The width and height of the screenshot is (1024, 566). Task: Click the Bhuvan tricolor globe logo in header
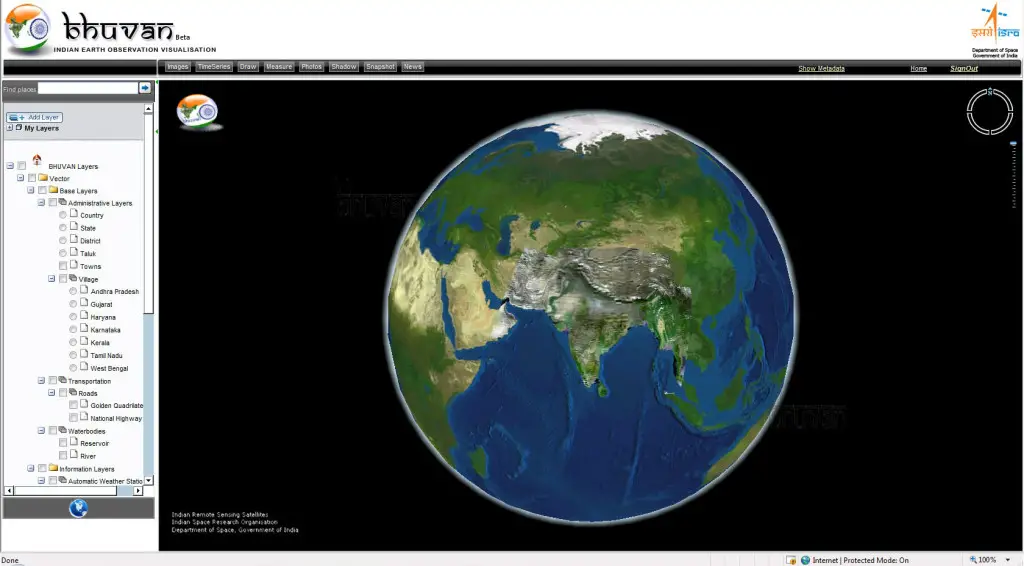[x=27, y=29]
